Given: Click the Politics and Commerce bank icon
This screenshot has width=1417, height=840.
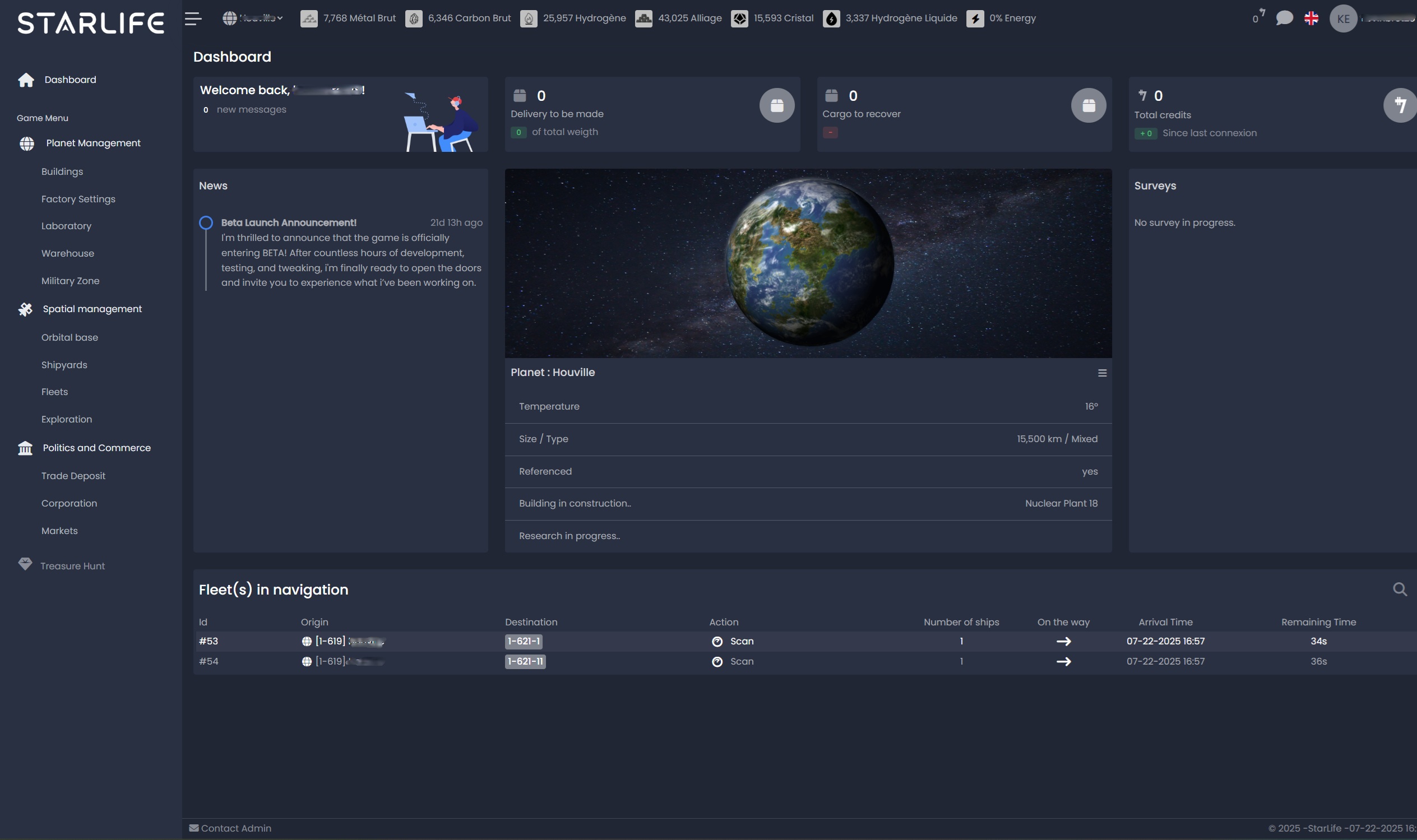Looking at the screenshot, I should tap(25, 448).
